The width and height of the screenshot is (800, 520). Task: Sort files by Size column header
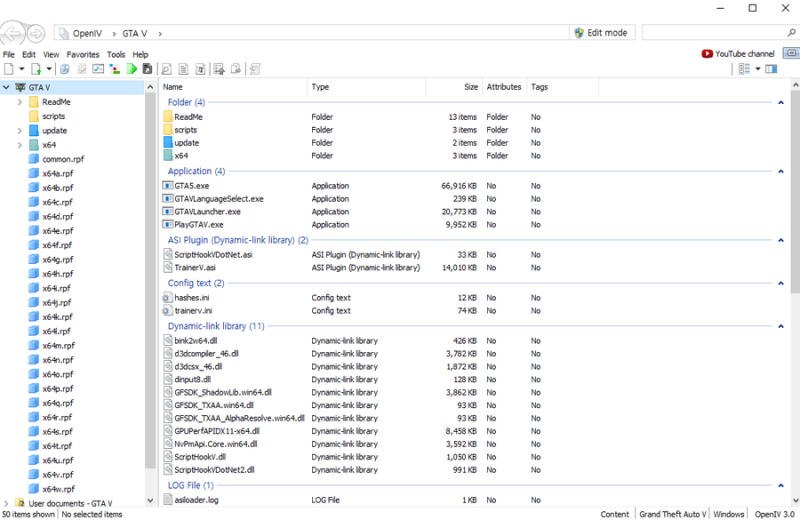coord(470,87)
